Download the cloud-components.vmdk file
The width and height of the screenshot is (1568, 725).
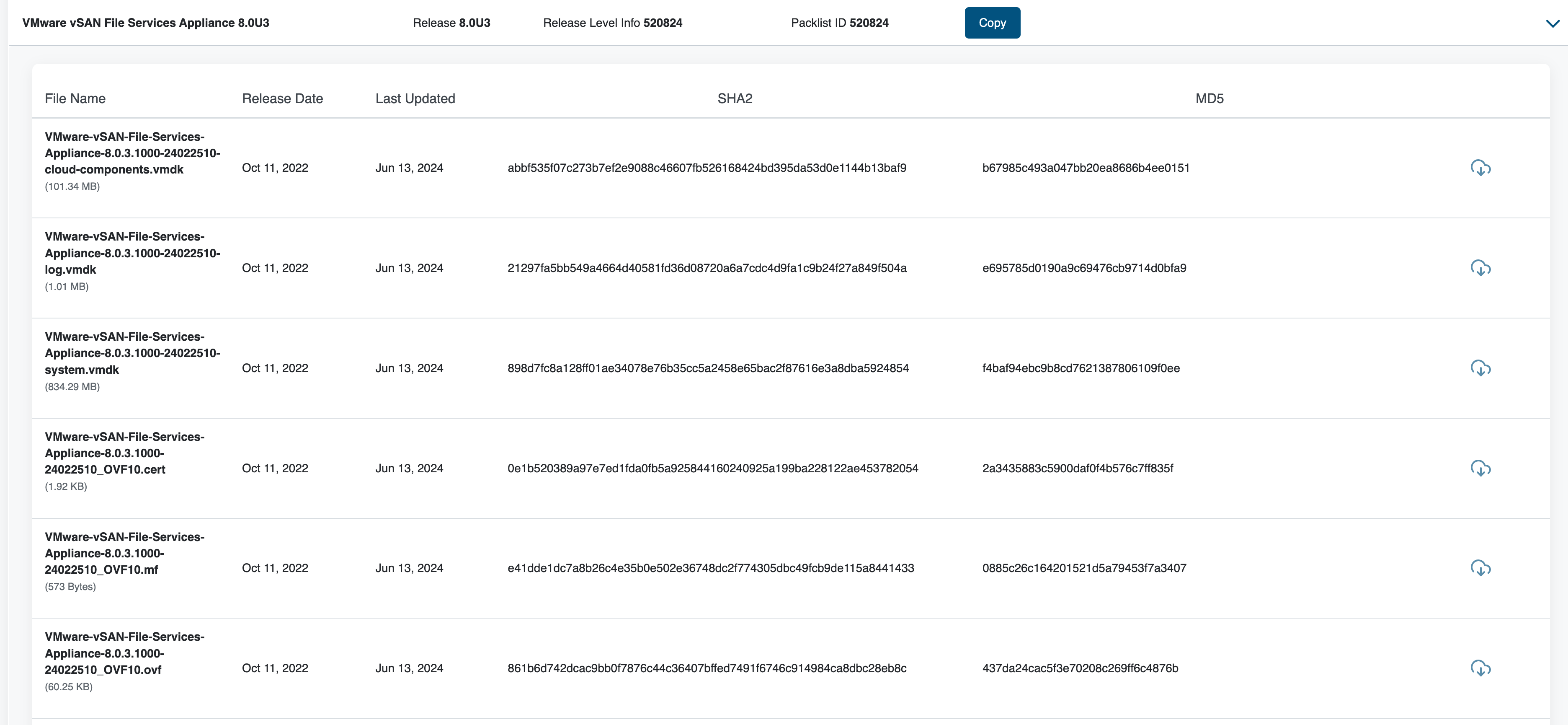tap(1480, 168)
